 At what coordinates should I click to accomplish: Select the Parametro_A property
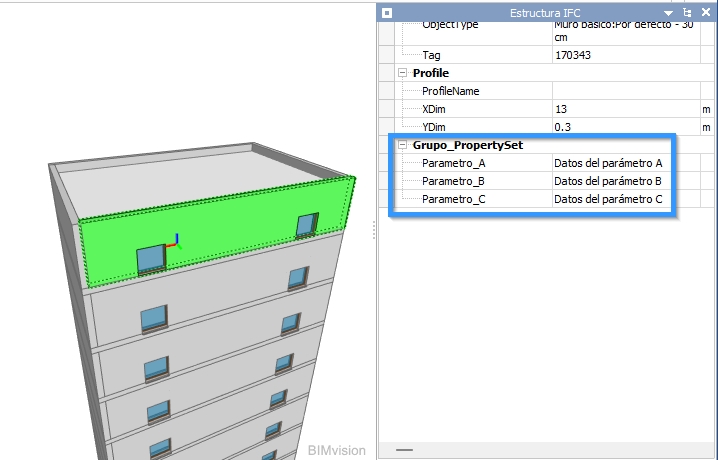(x=454, y=163)
